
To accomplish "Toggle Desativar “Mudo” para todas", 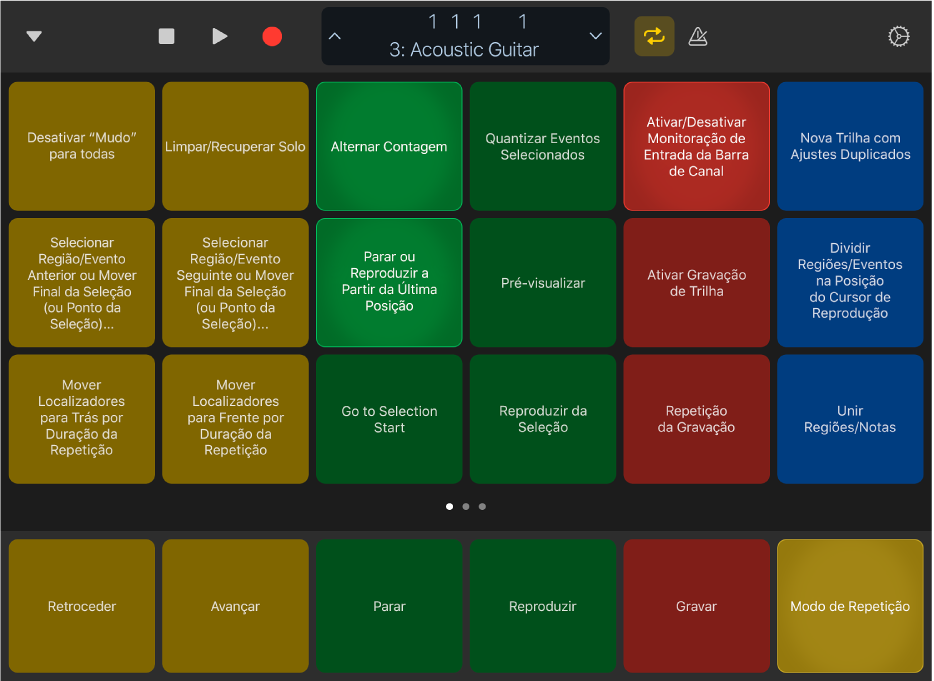I will (81, 146).
